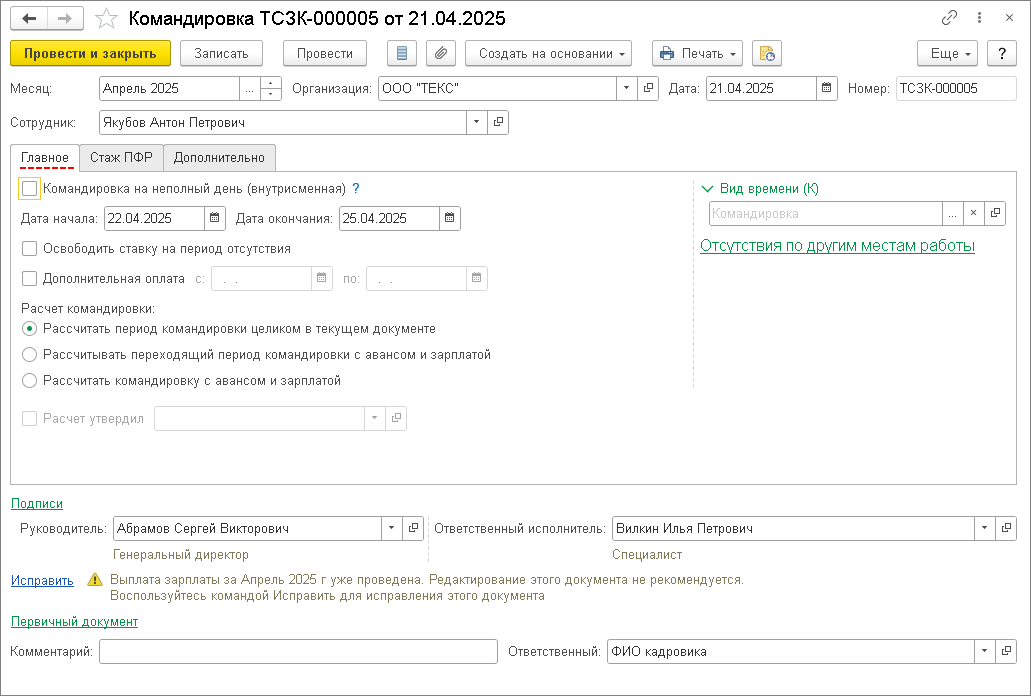This screenshot has width=1031, height=696.
Task: Enable Командировка на неполный день checkbox
Action: (29, 188)
